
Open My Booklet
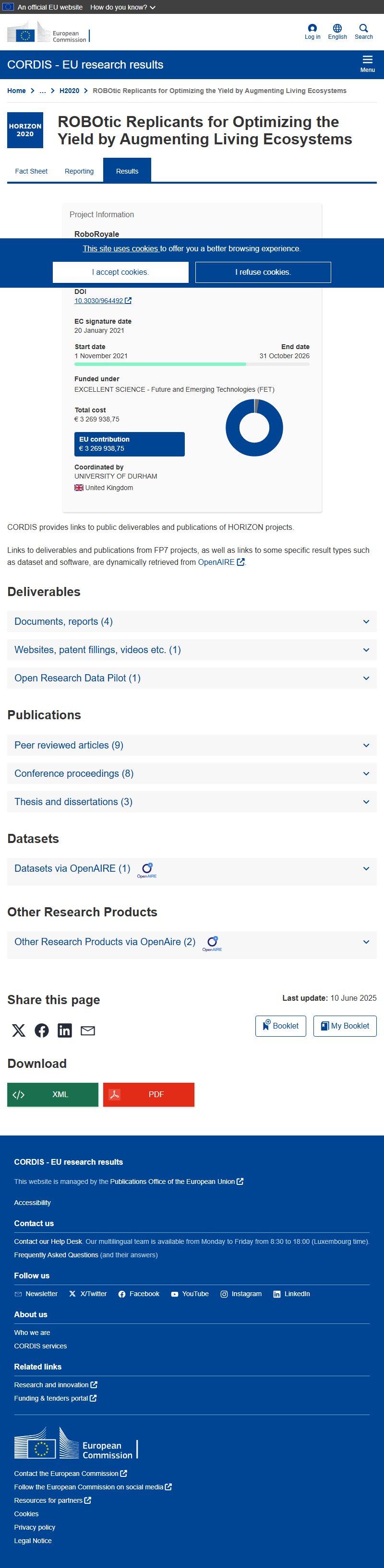[345, 1026]
